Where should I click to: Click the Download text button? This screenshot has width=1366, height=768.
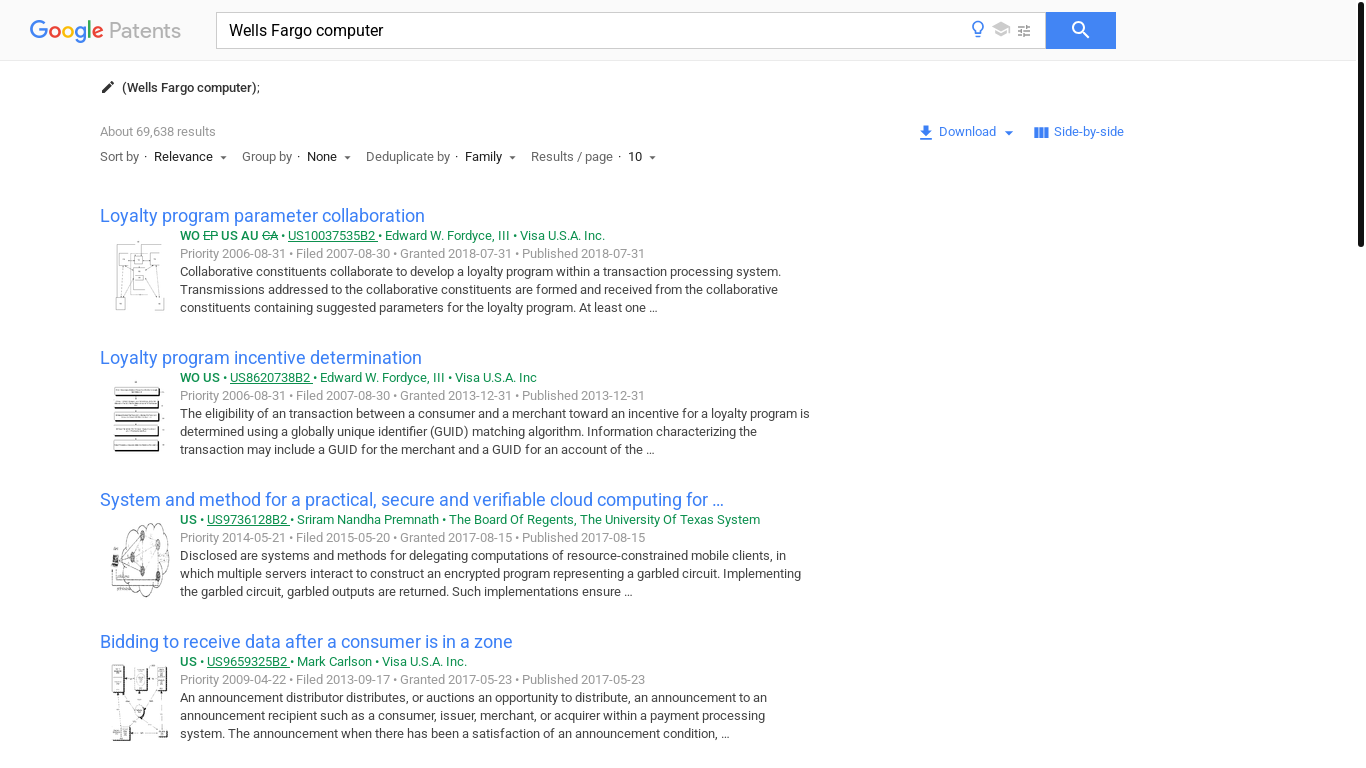point(967,132)
